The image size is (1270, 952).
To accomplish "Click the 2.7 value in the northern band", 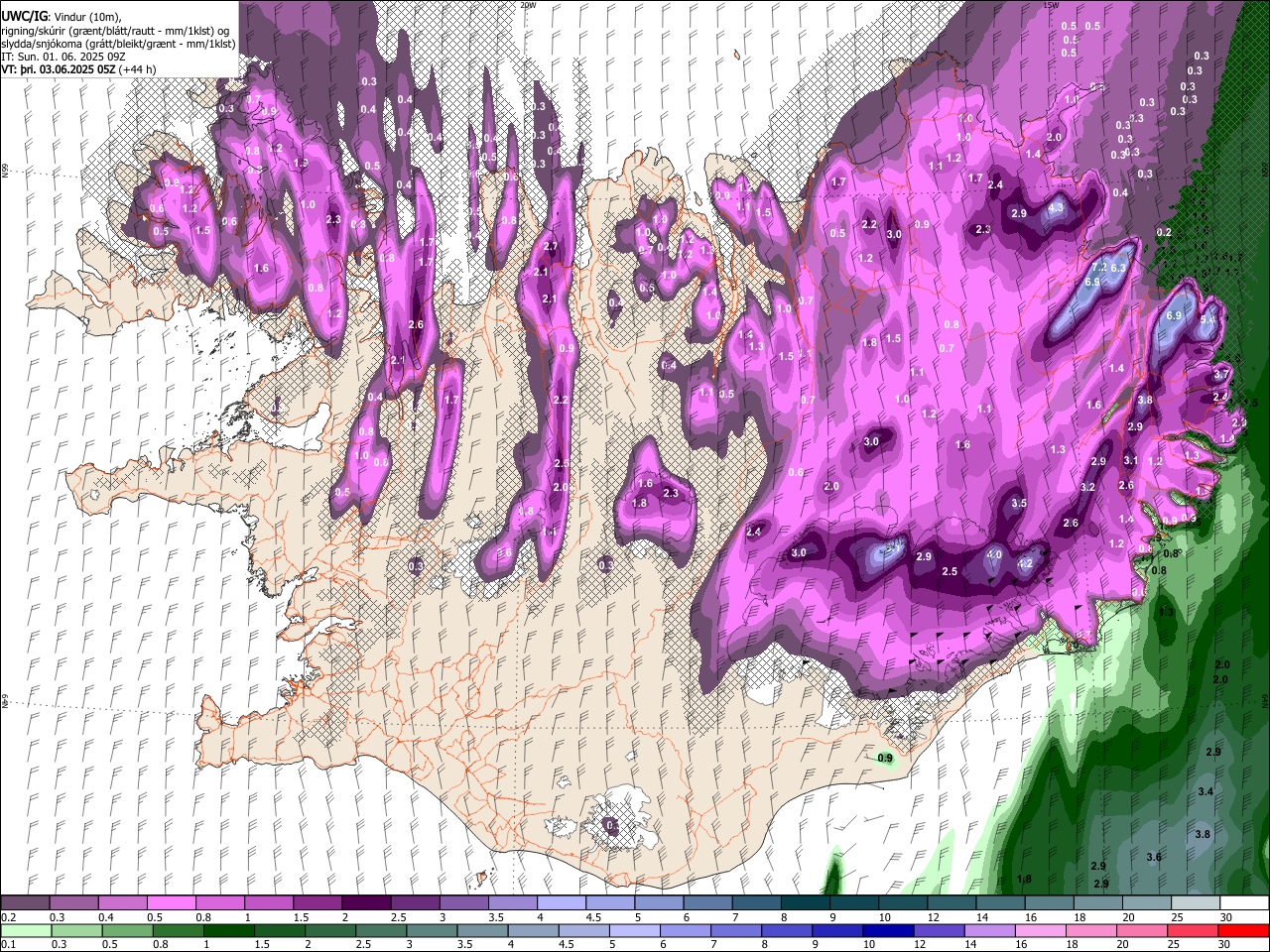I will click(552, 246).
